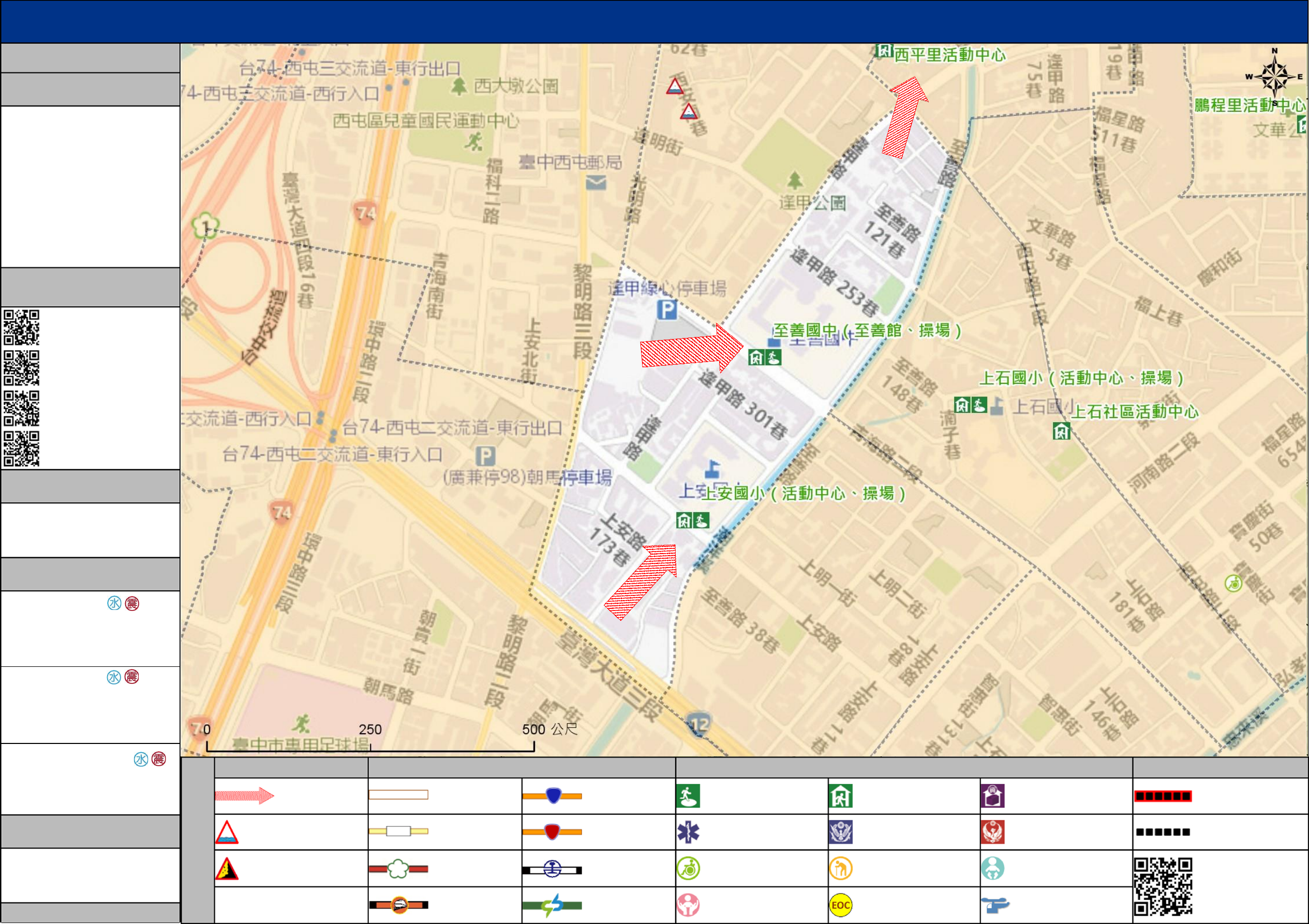Click the compass rose on the map
Image resolution: width=1309 pixels, height=924 pixels.
(1275, 77)
